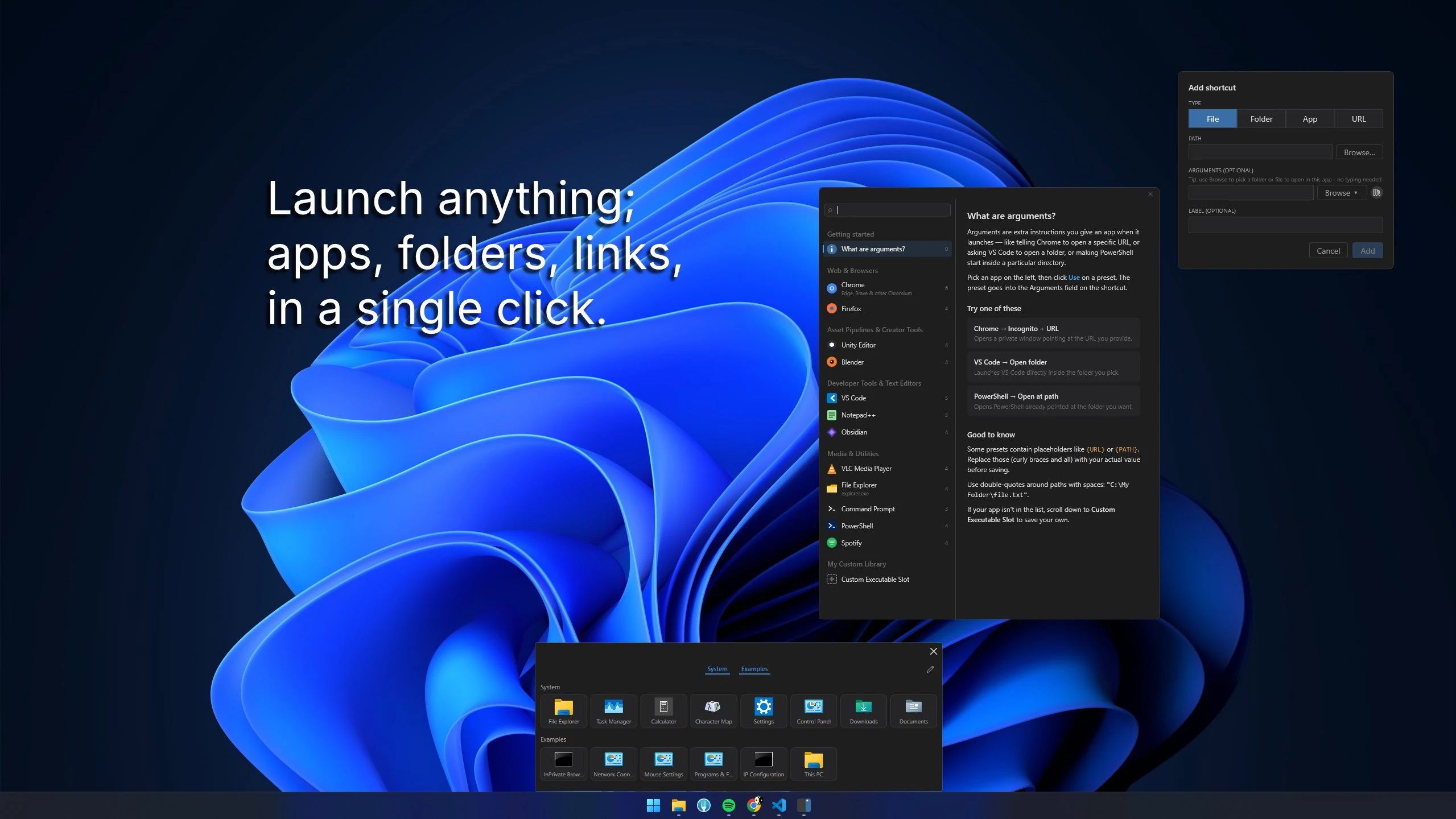This screenshot has height=819, width=1456.
Task: Launch the InPrivate Browser example tile
Action: pyautogui.click(x=563, y=764)
